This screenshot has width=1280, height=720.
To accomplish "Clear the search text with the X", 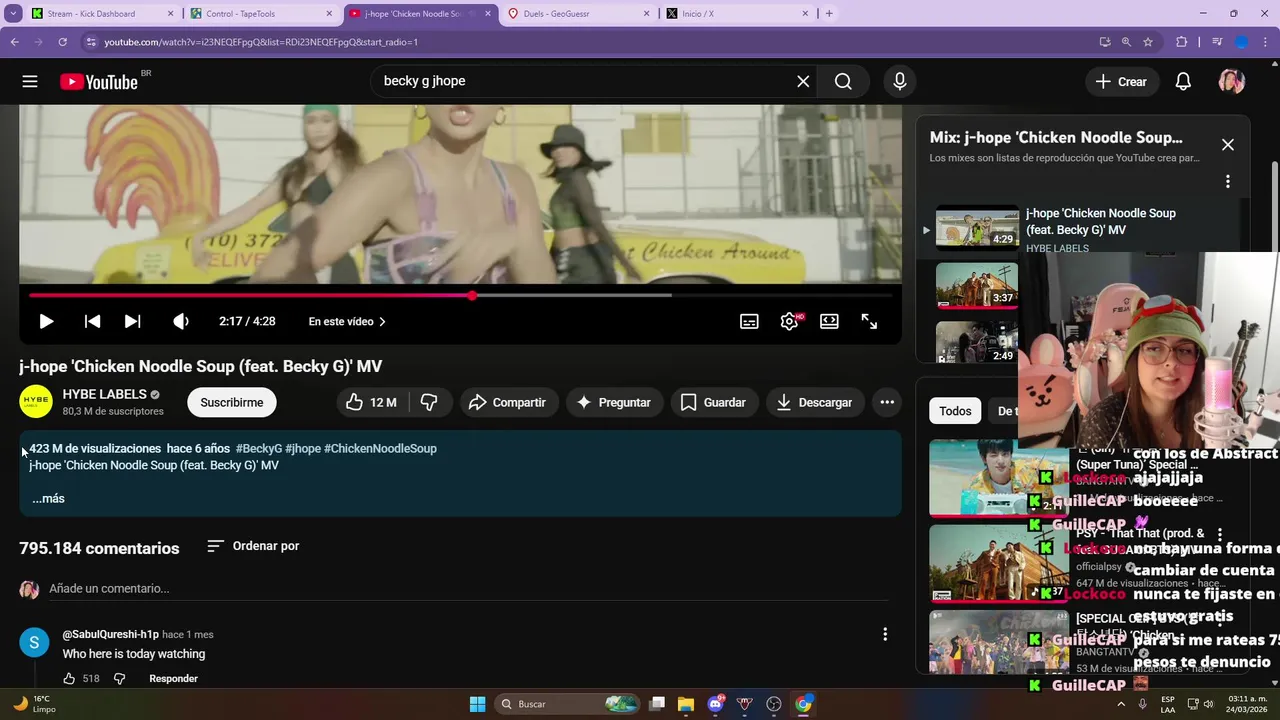I will click(x=803, y=82).
